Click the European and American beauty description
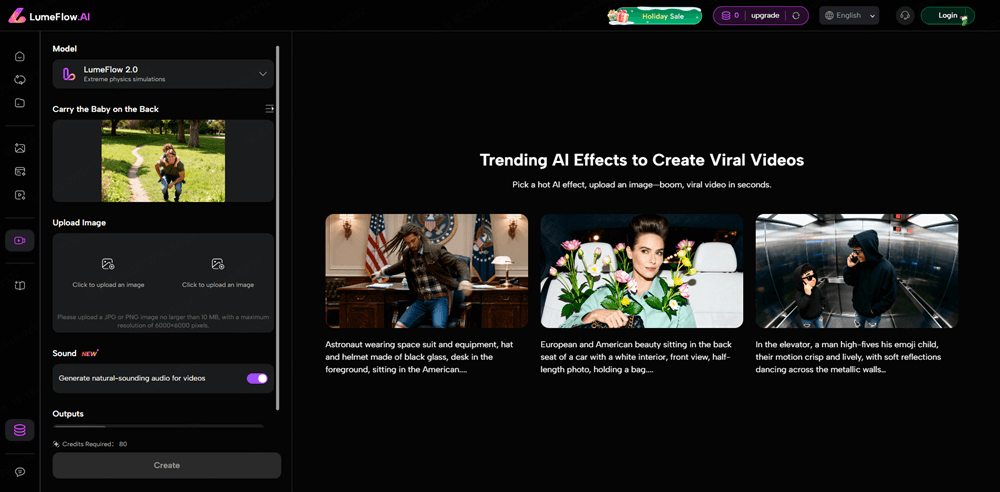 pos(635,356)
